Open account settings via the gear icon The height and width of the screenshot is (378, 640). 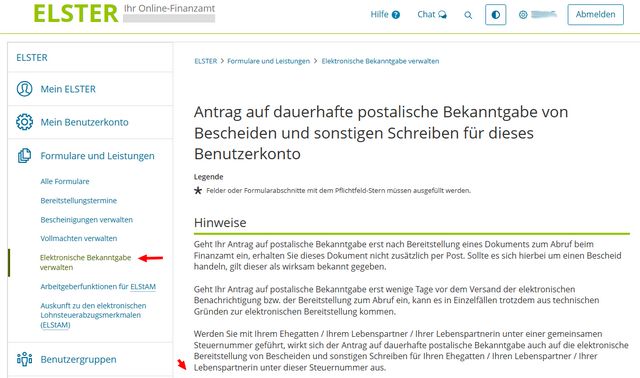[523, 15]
